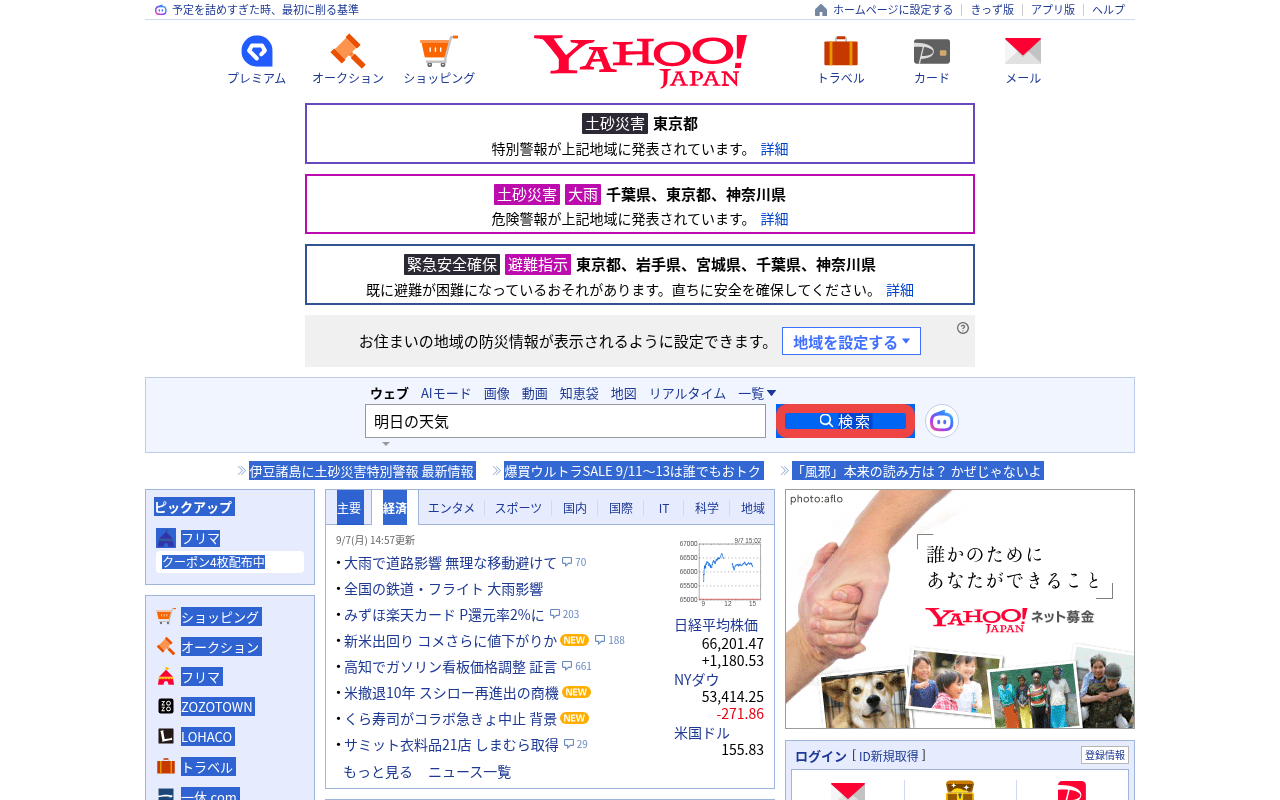This screenshot has height=800, width=1280.
Task: Select the リアルタイム search tab
Action: coord(687,393)
